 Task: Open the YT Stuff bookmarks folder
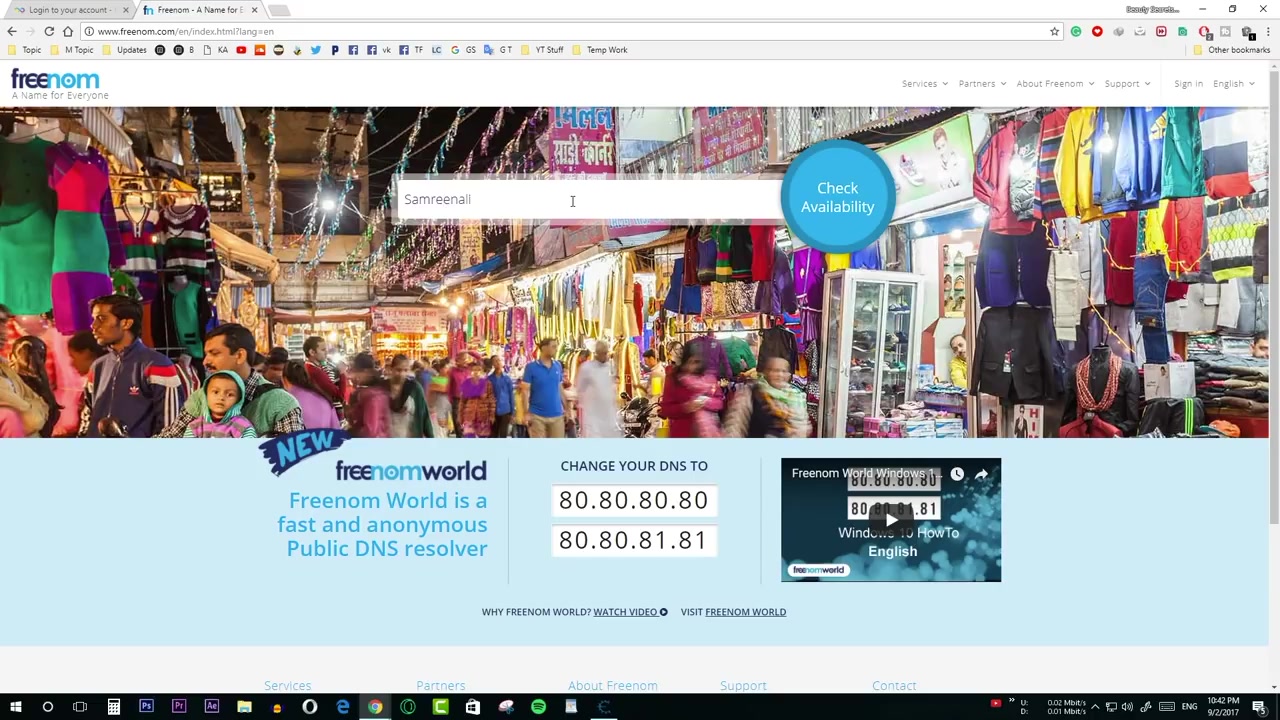click(542, 50)
